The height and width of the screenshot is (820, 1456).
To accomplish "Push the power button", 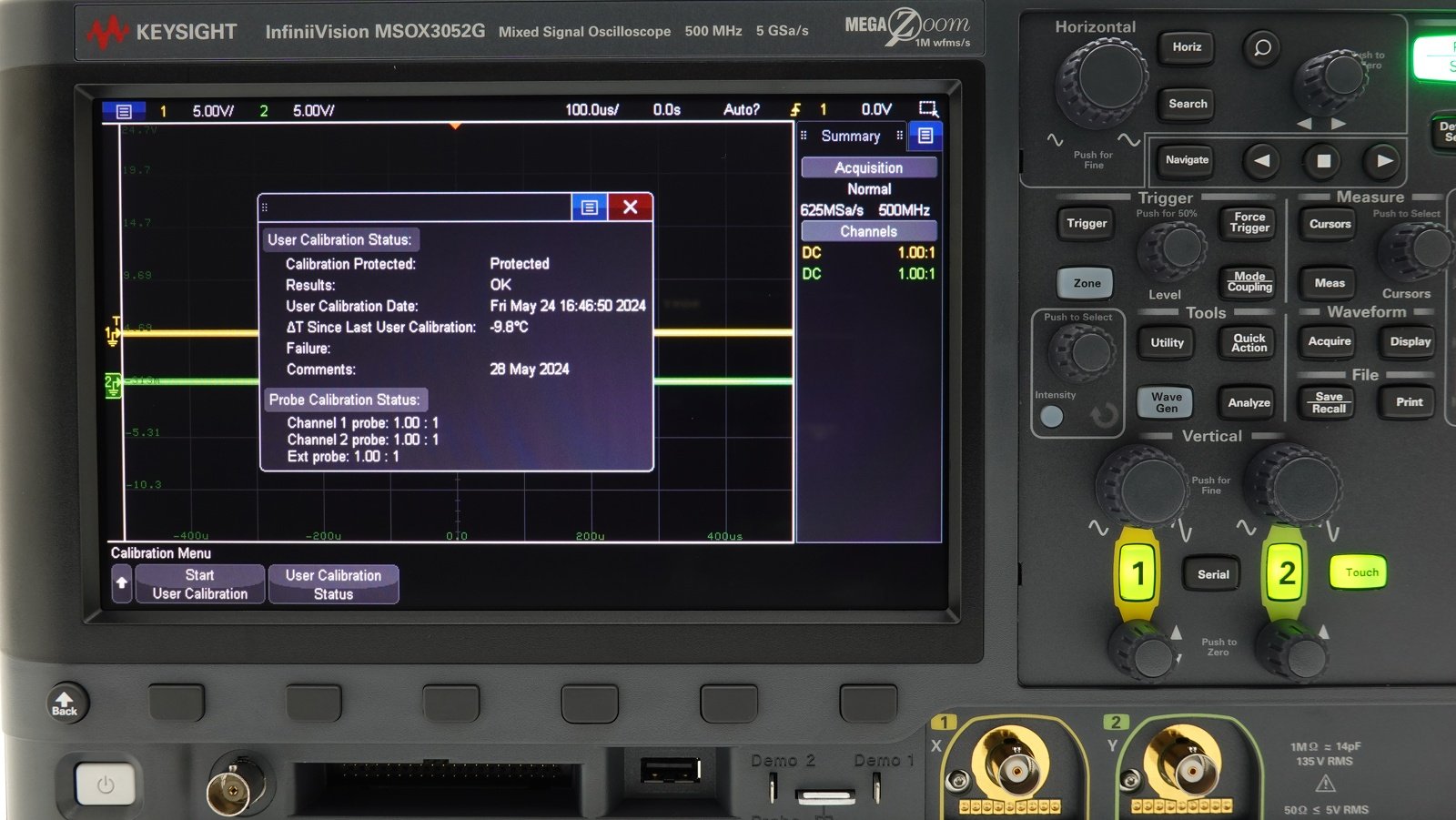I will point(106,785).
